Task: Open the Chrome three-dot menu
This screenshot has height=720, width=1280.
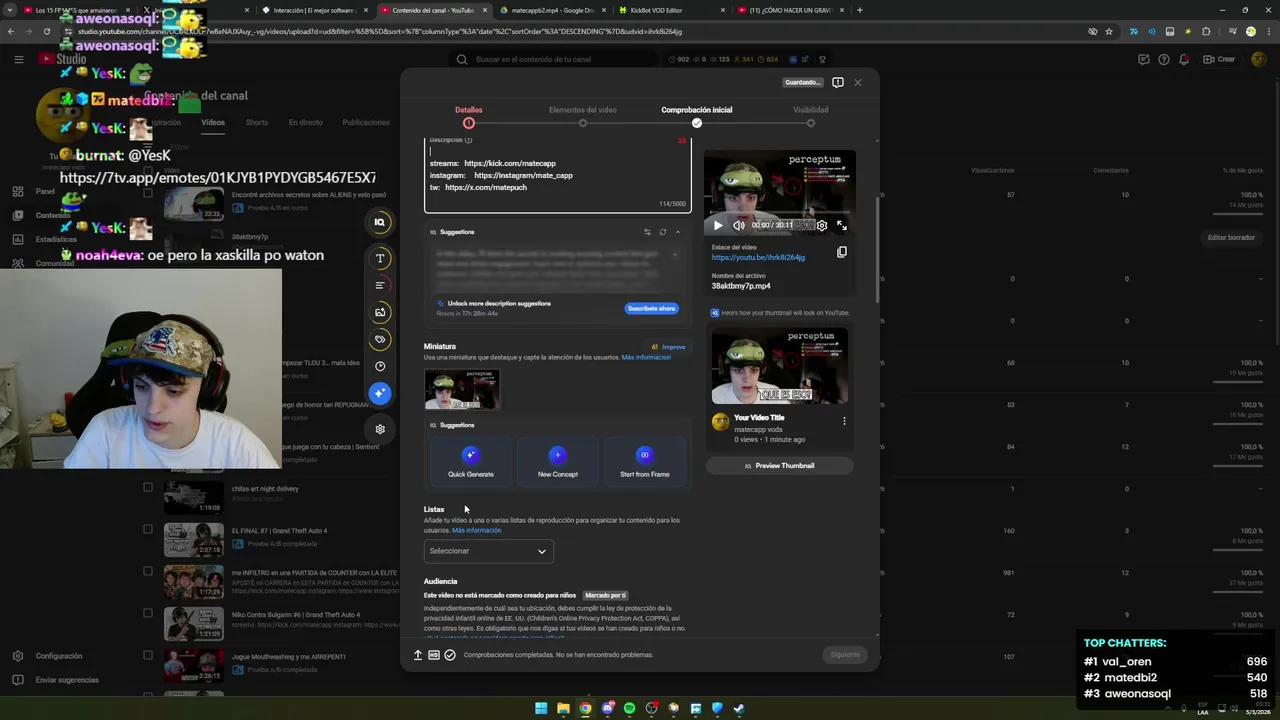Action: (x=1268, y=31)
